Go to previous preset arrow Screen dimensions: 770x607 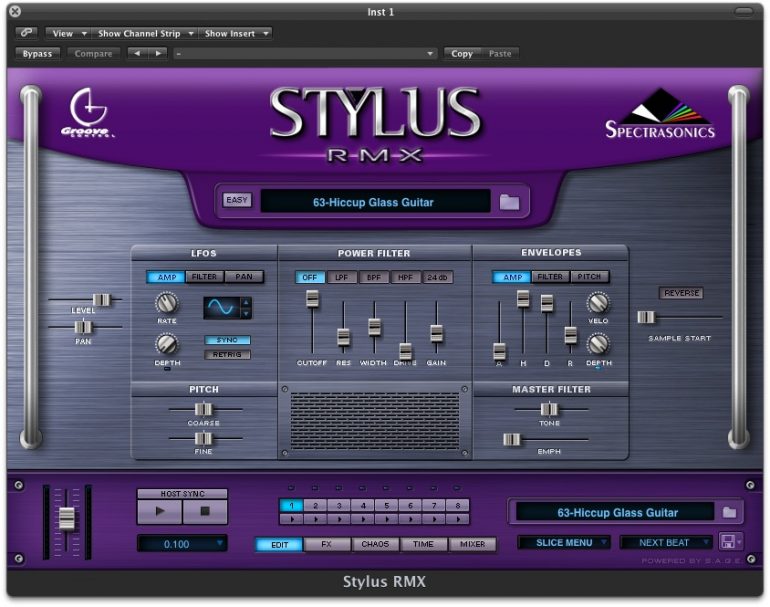tap(137, 53)
